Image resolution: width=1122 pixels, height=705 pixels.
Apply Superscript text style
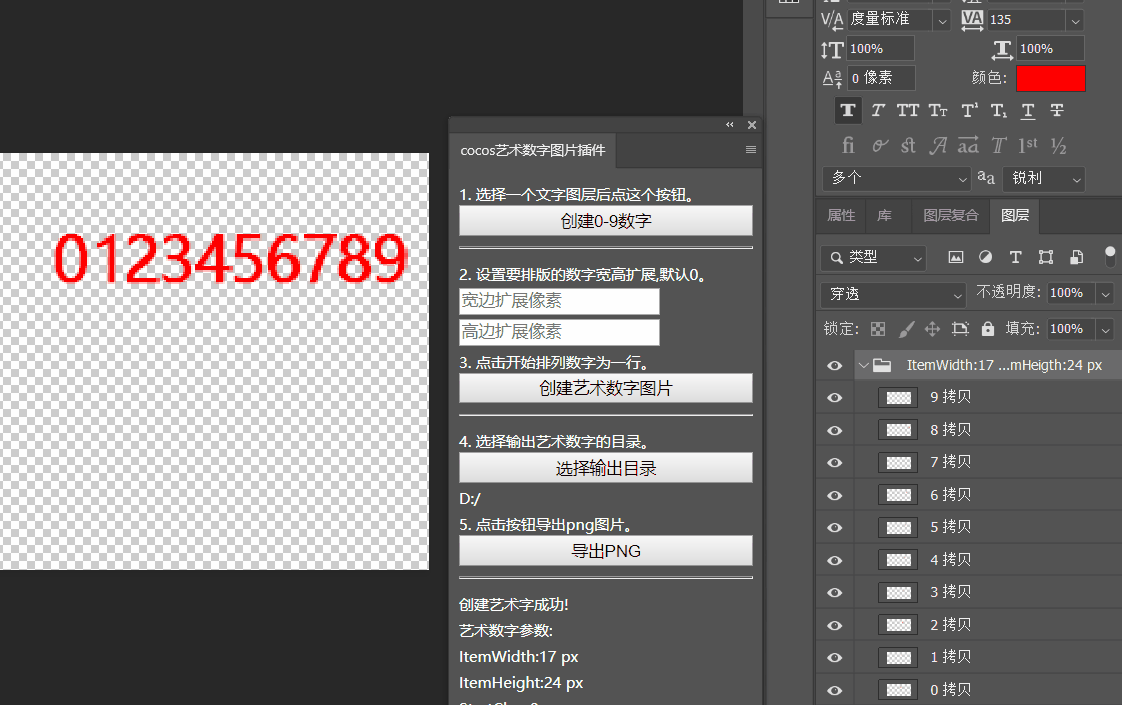point(970,110)
